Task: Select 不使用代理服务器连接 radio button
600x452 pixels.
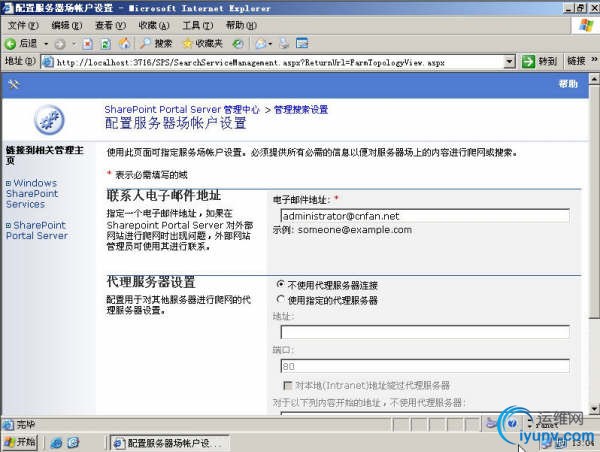Action: 280,284
